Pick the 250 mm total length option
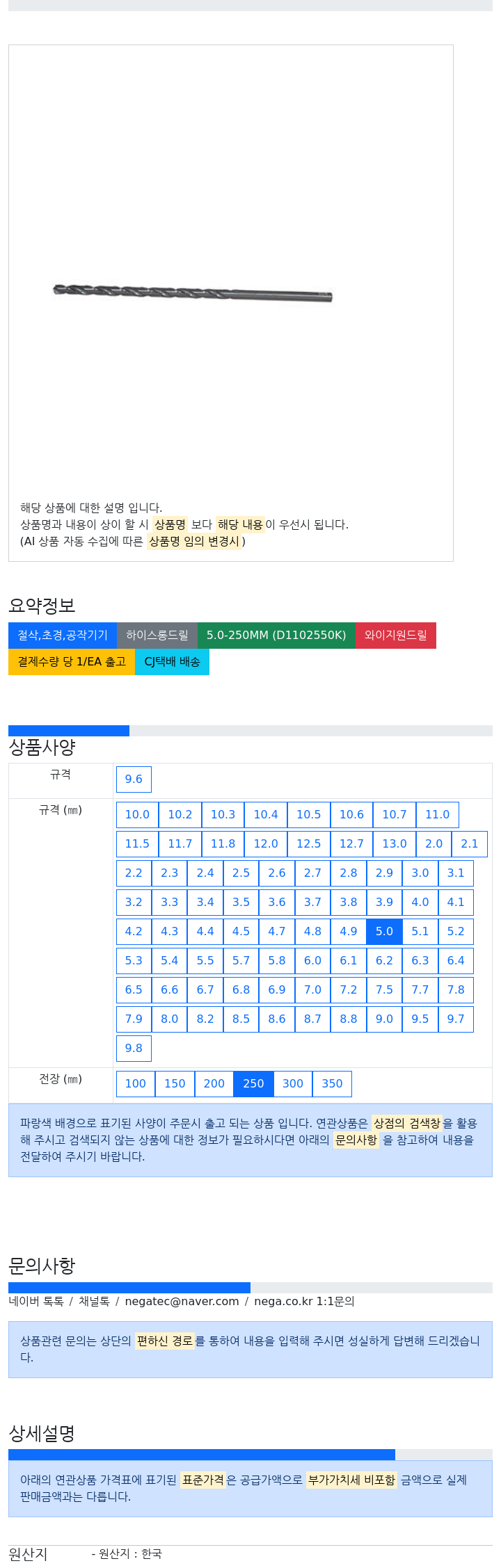The image size is (501, 1568). [x=253, y=1083]
